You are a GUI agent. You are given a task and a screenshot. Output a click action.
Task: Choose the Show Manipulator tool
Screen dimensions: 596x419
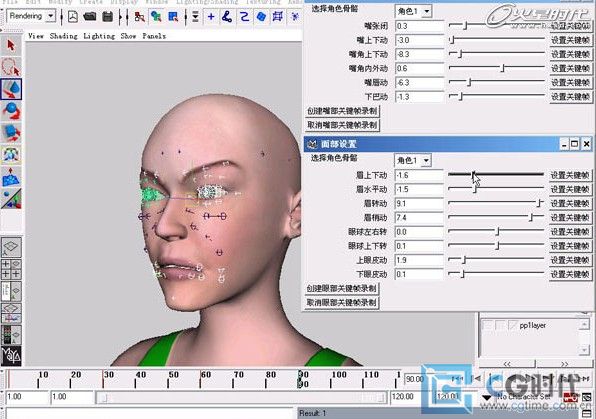[11, 199]
